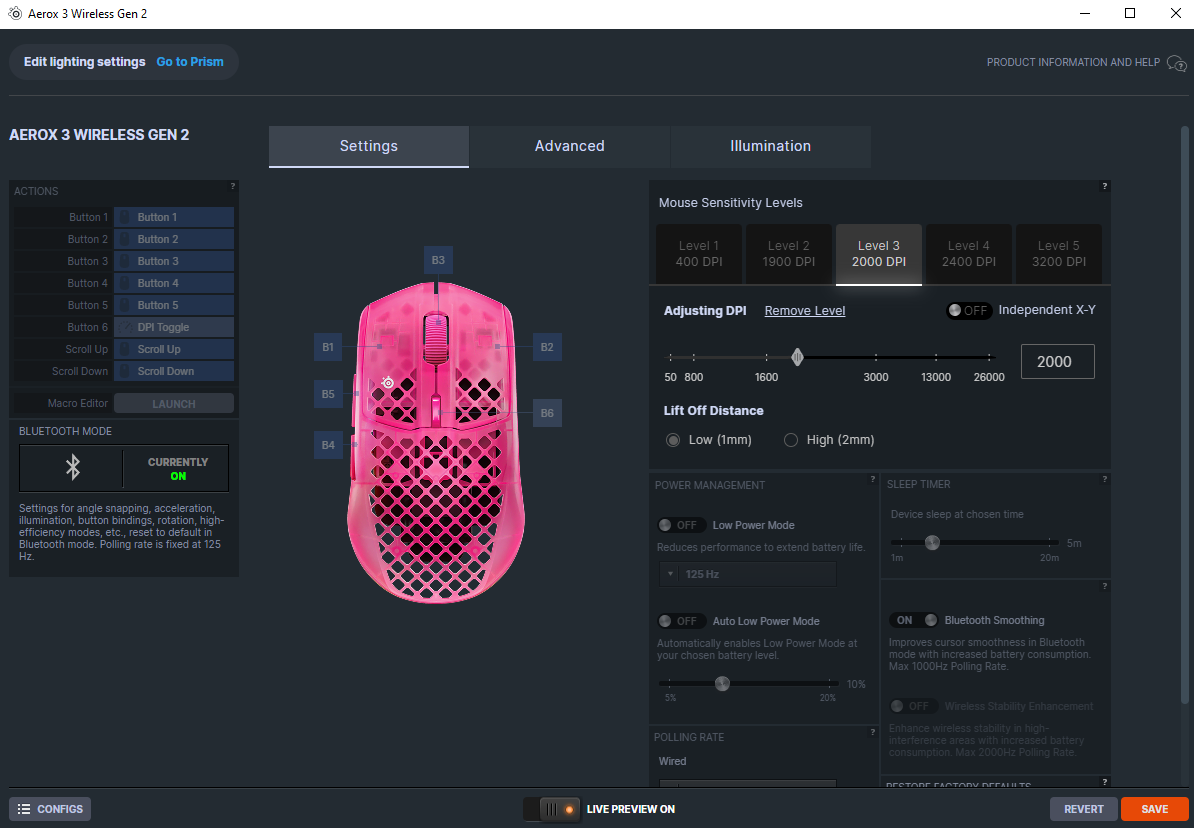Toggle the Independent X-Y switch
The image size is (1194, 828).
tap(968, 310)
